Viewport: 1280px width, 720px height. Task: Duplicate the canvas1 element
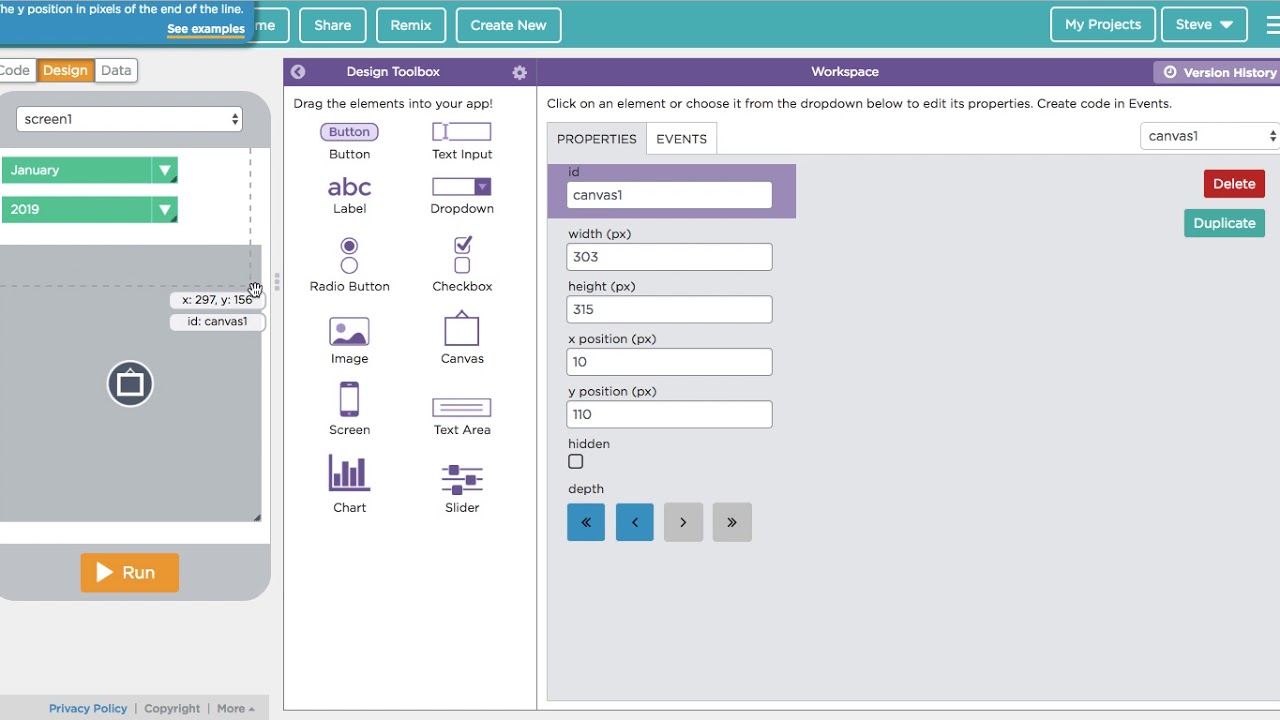[1224, 223]
